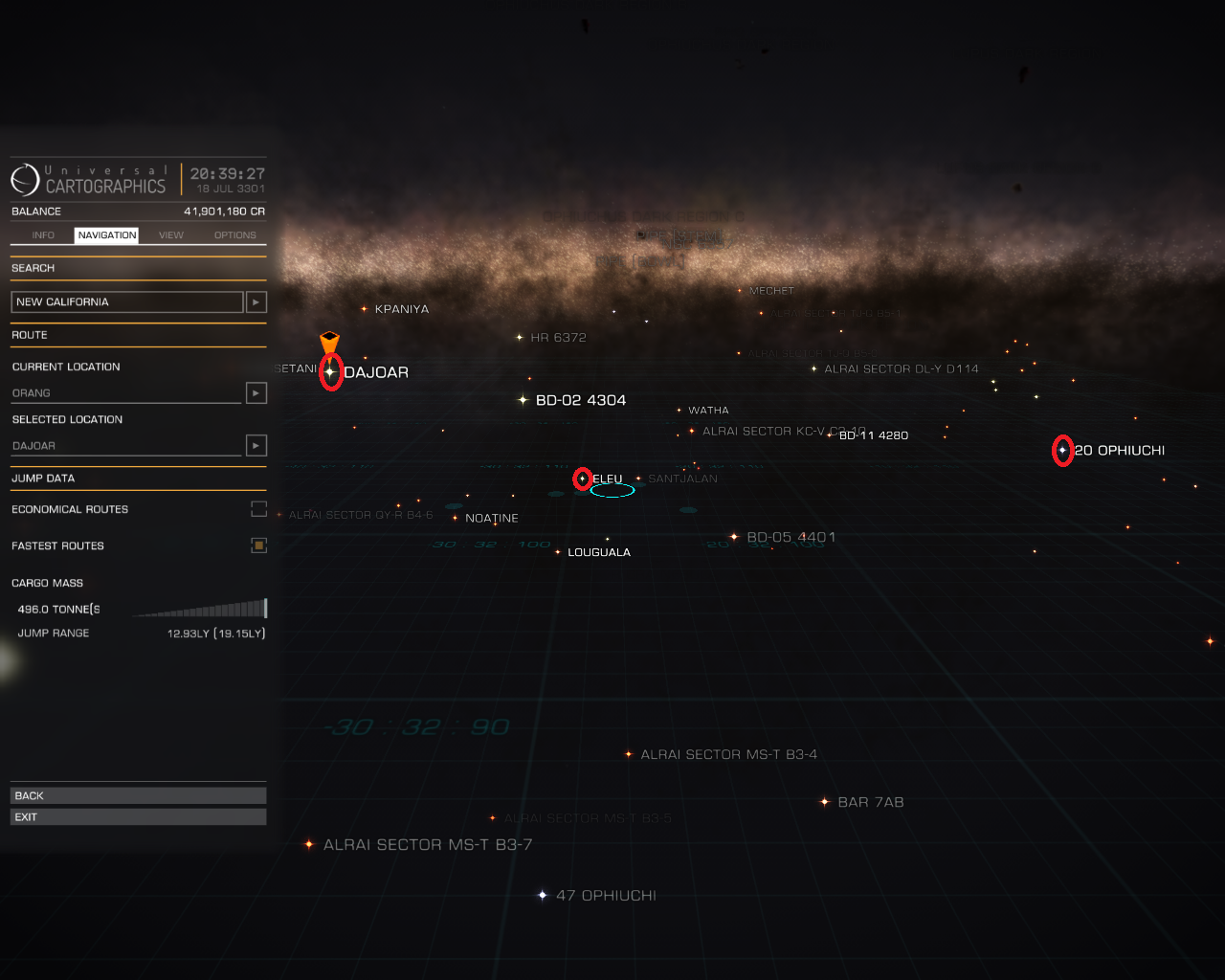Viewport: 1225px width, 980px height.
Task: Open the INFO tab
Action: [43, 235]
